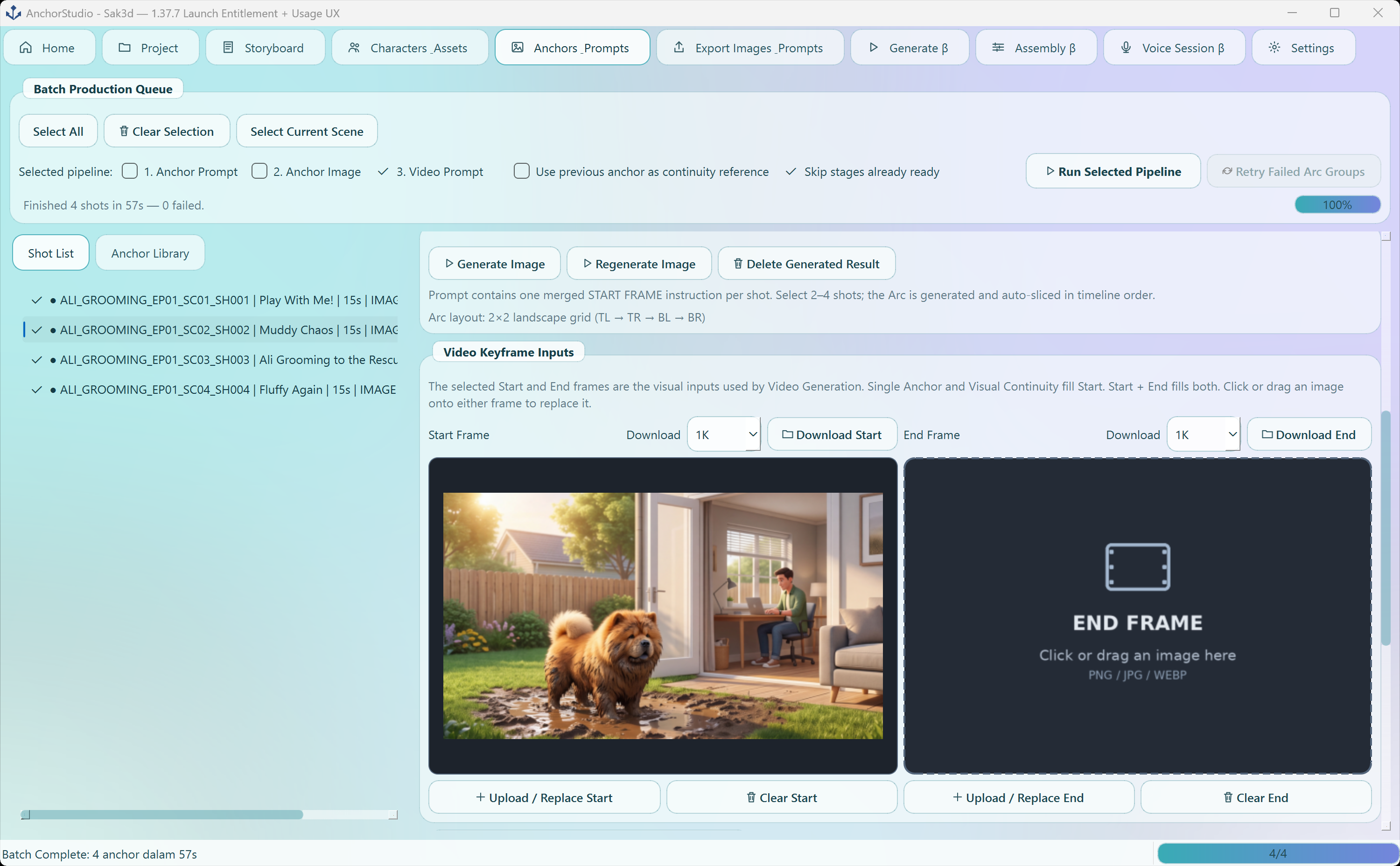This screenshot has height=866, width=1400.
Task: Click the Settings gear icon
Action: [x=1274, y=48]
